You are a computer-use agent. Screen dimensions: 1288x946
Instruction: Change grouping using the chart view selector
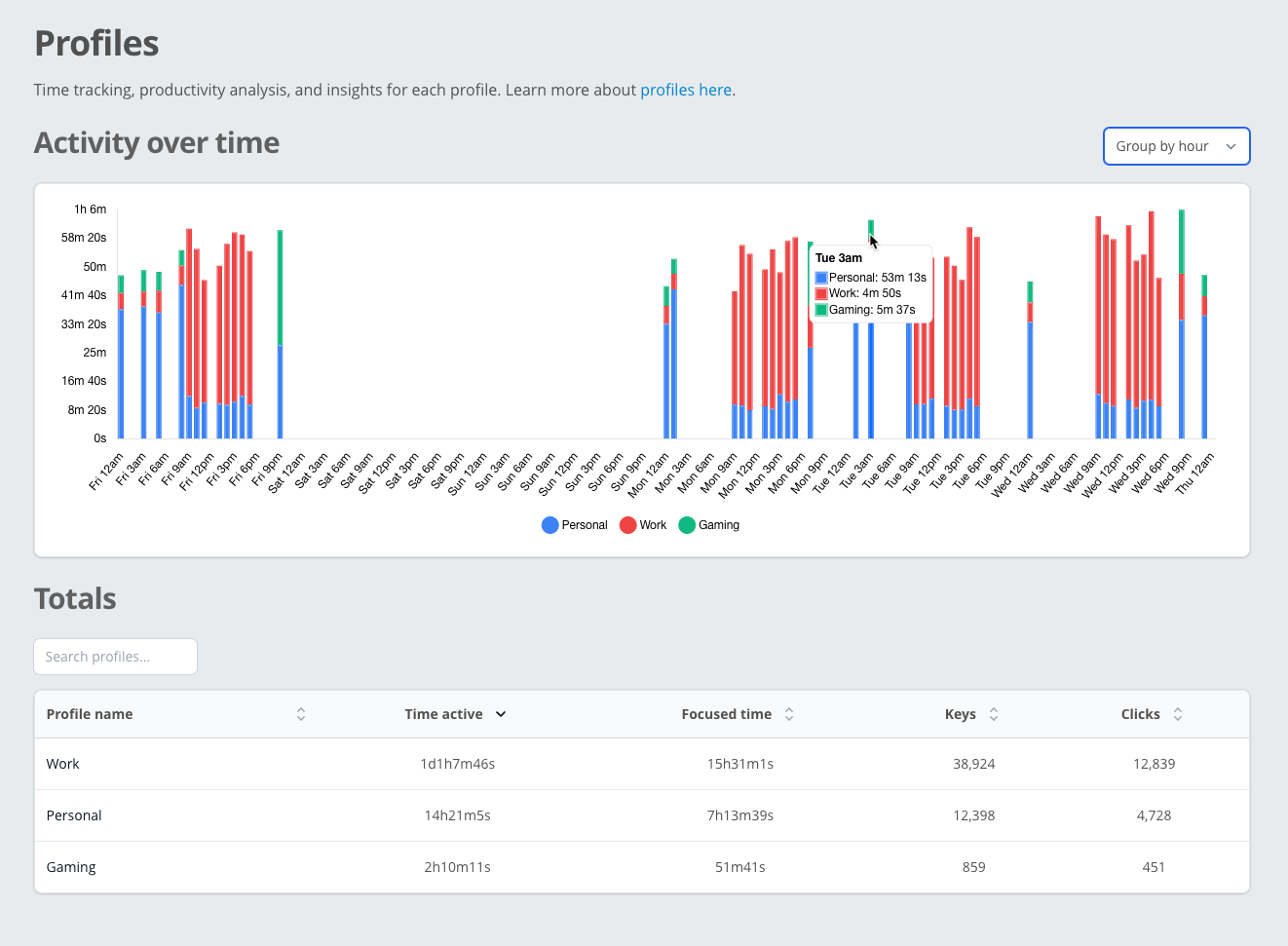(1176, 145)
